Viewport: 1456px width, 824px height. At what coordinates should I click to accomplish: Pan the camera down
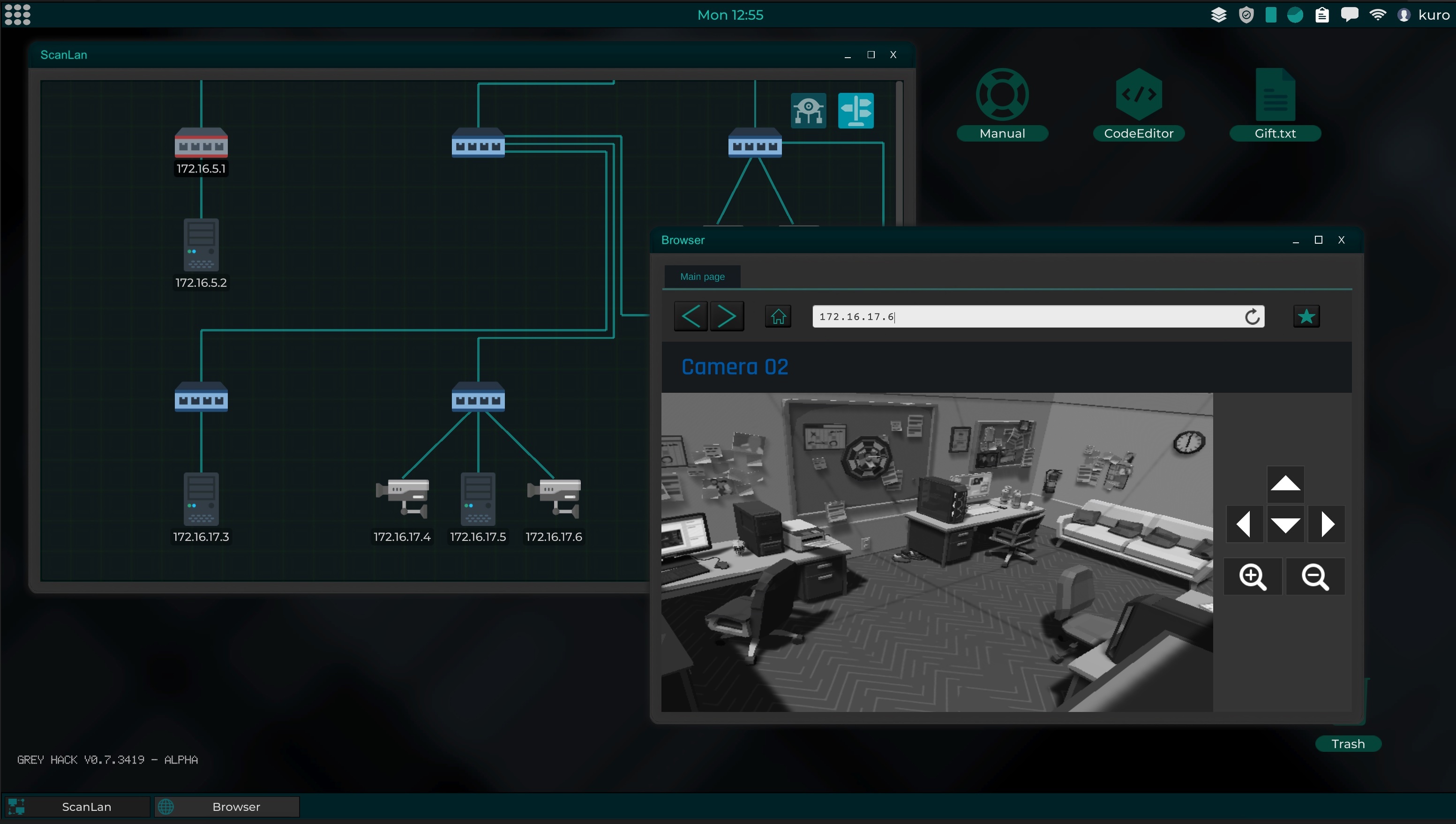tap(1285, 524)
